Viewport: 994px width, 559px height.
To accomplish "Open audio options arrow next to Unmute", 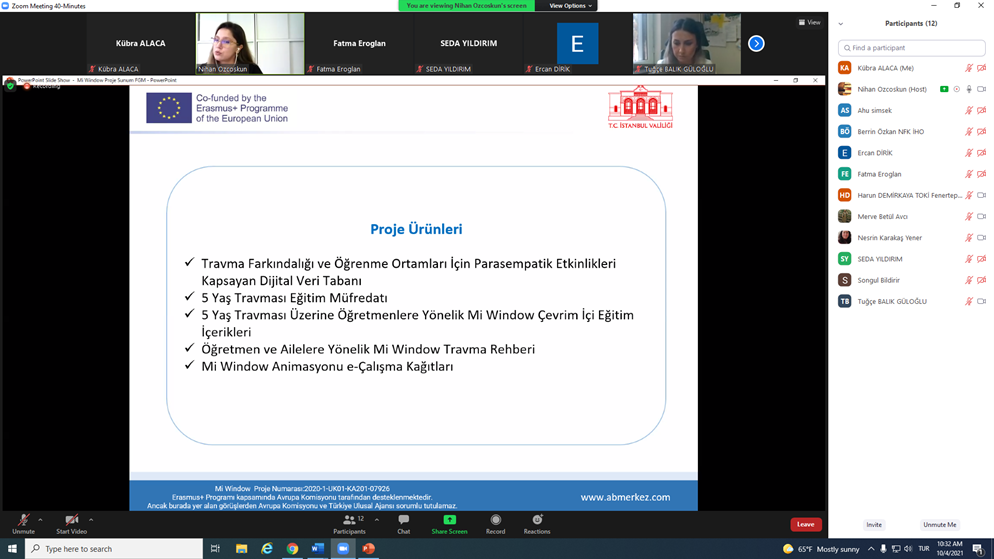I will click(40, 519).
